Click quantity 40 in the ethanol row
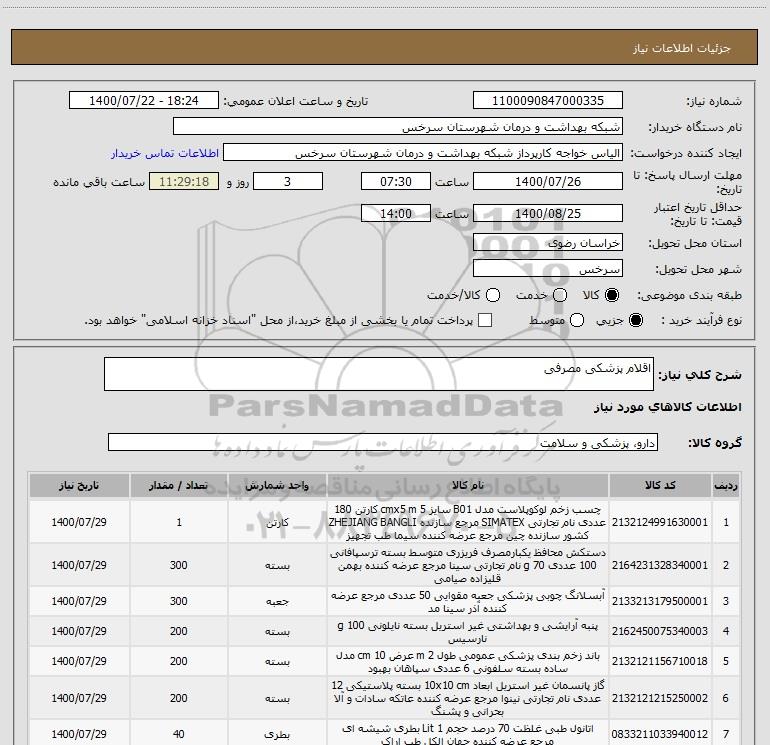The height and width of the screenshot is (745, 770). (179, 734)
